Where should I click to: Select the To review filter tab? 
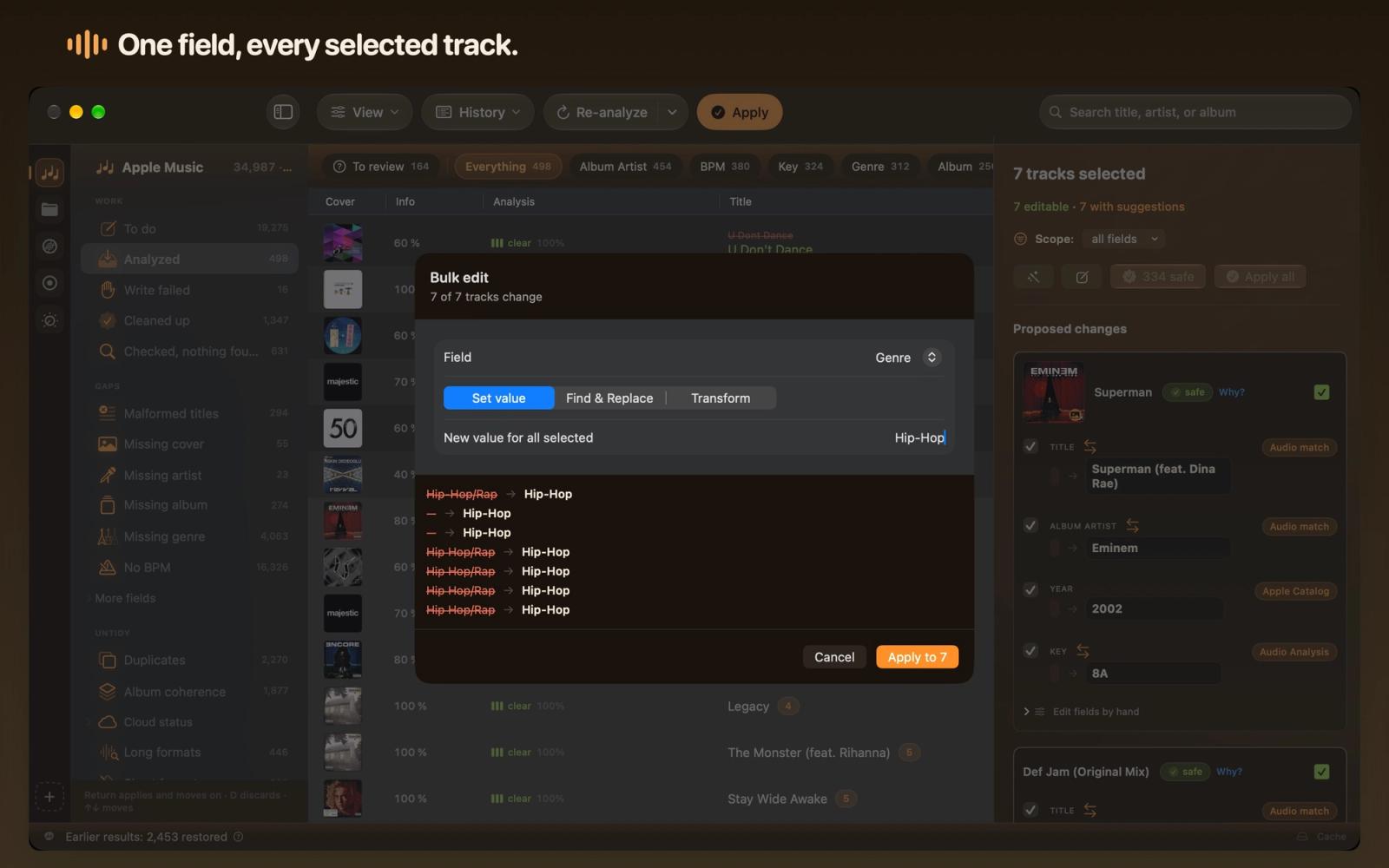coord(381,167)
